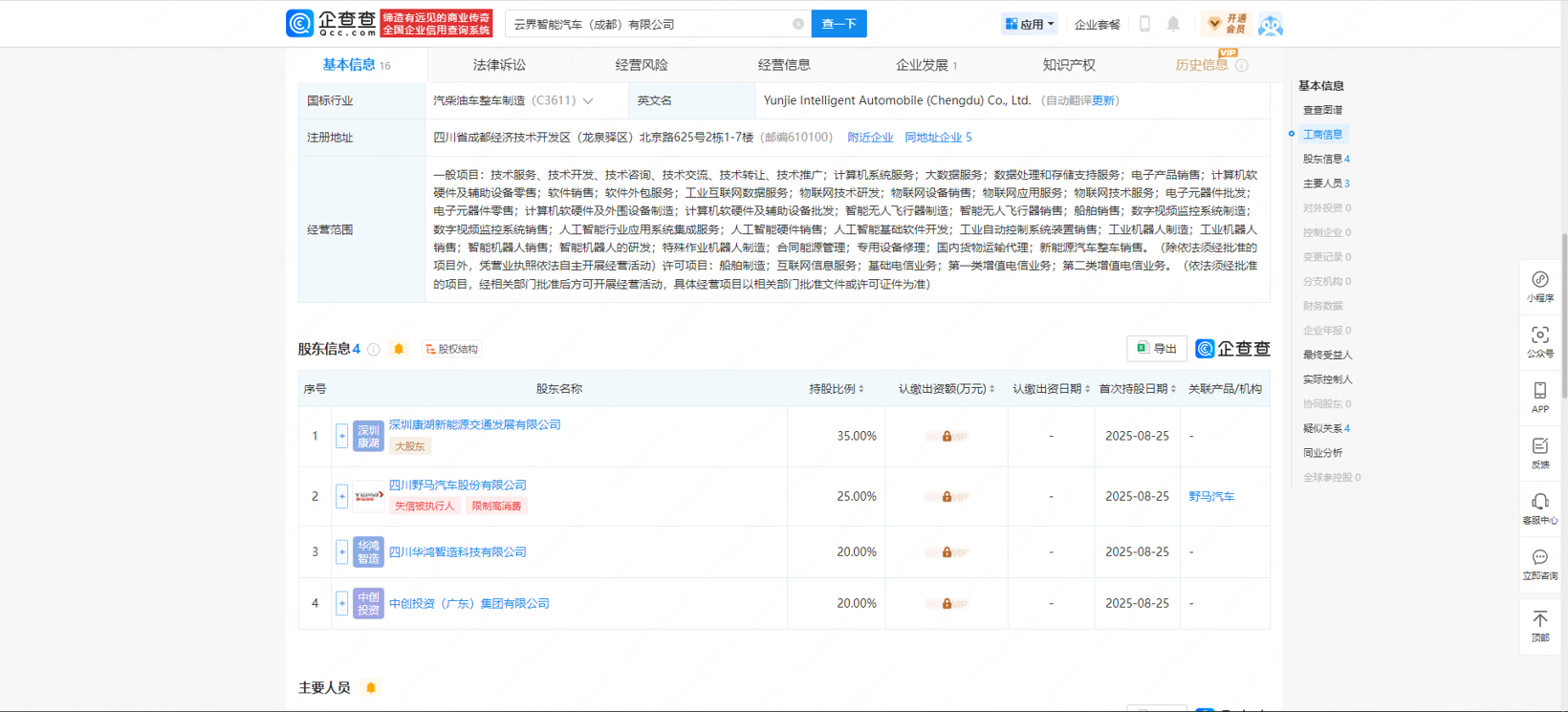This screenshot has width=1568, height=712.
Task: Open 企业套餐 page
Action: tap(1097, 25)
